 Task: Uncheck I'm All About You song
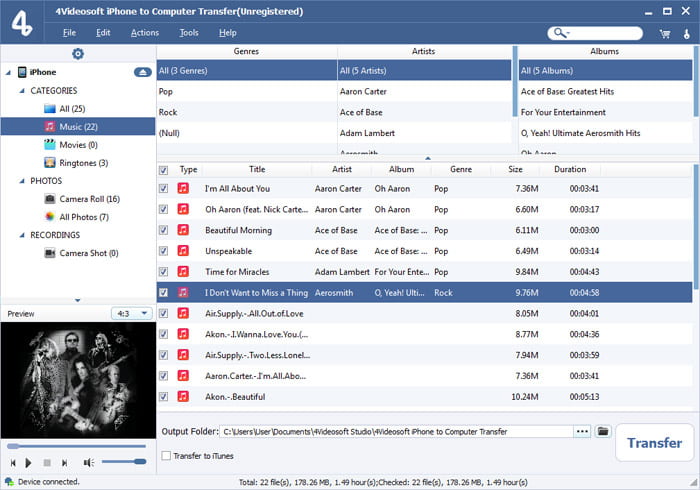pyautogui.click(x=164, y=188)
